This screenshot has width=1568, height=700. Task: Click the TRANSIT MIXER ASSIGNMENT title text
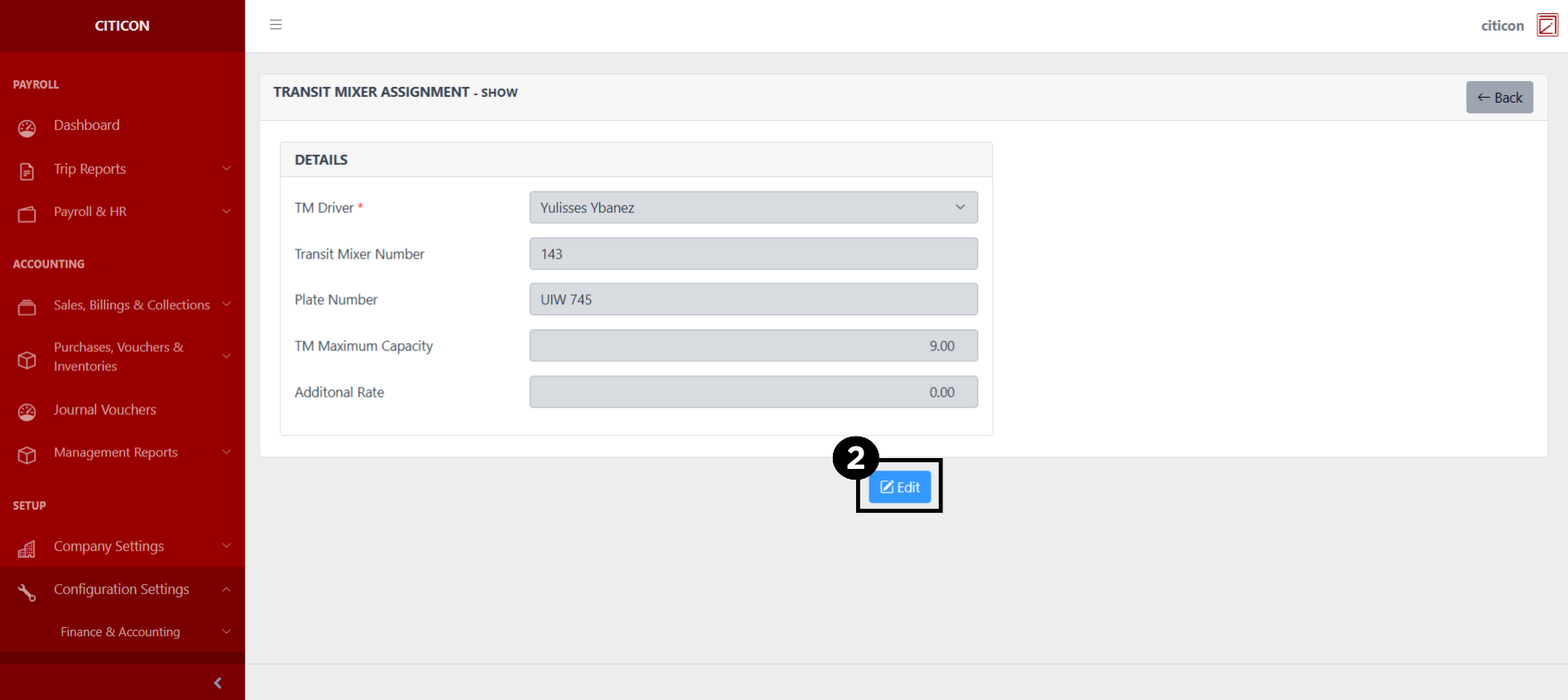coord(371,92)
